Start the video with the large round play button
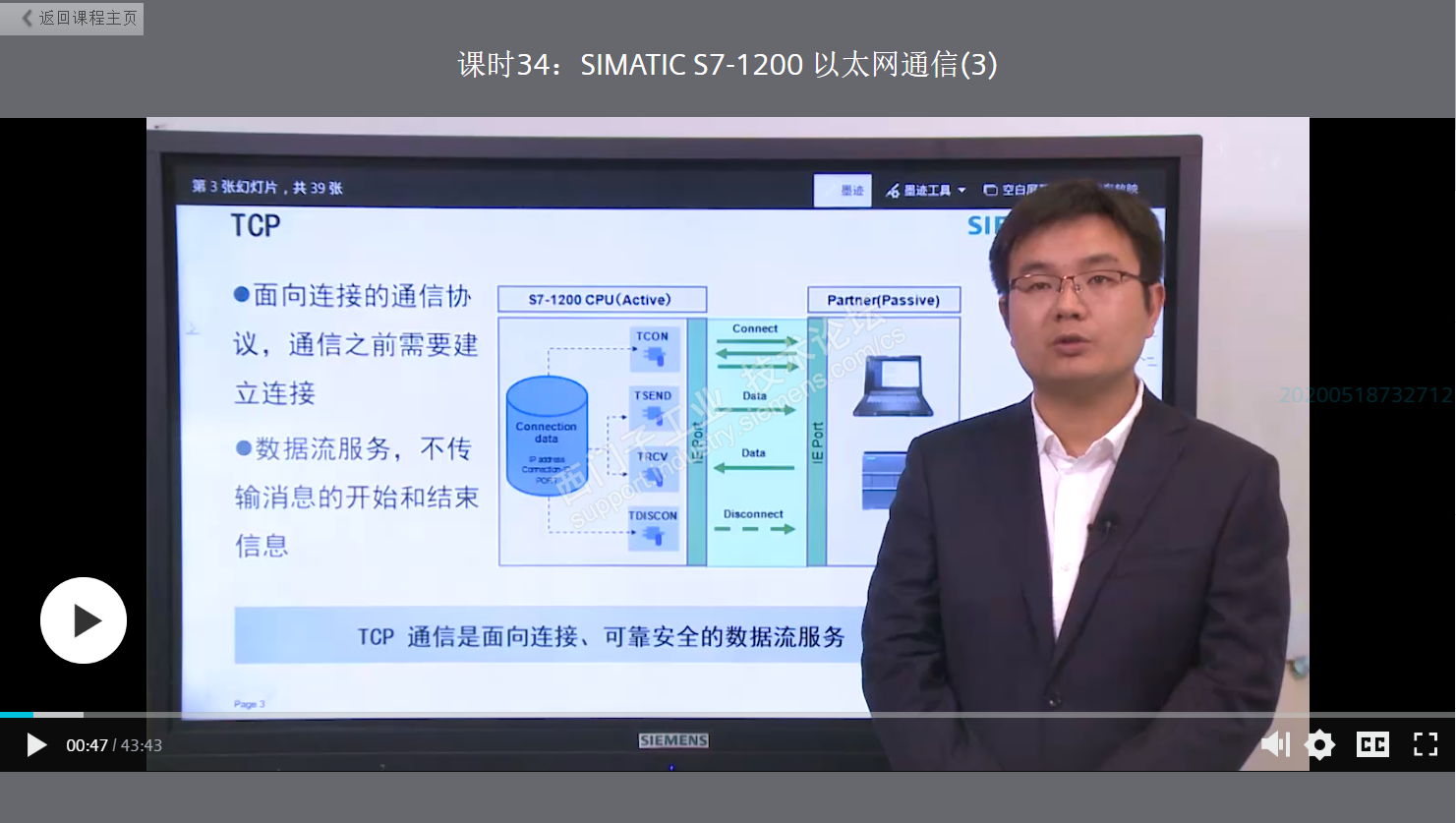 (x=84, y=620)
